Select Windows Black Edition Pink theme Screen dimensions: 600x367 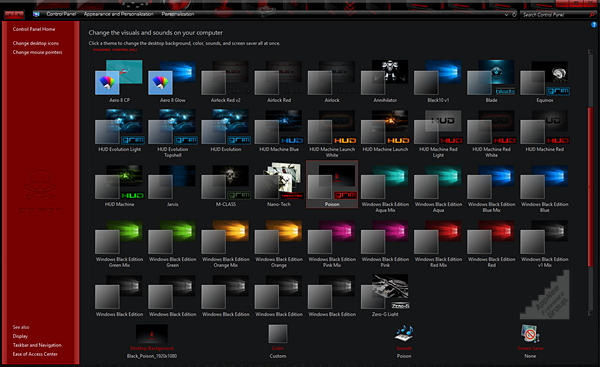pos(385,243)
